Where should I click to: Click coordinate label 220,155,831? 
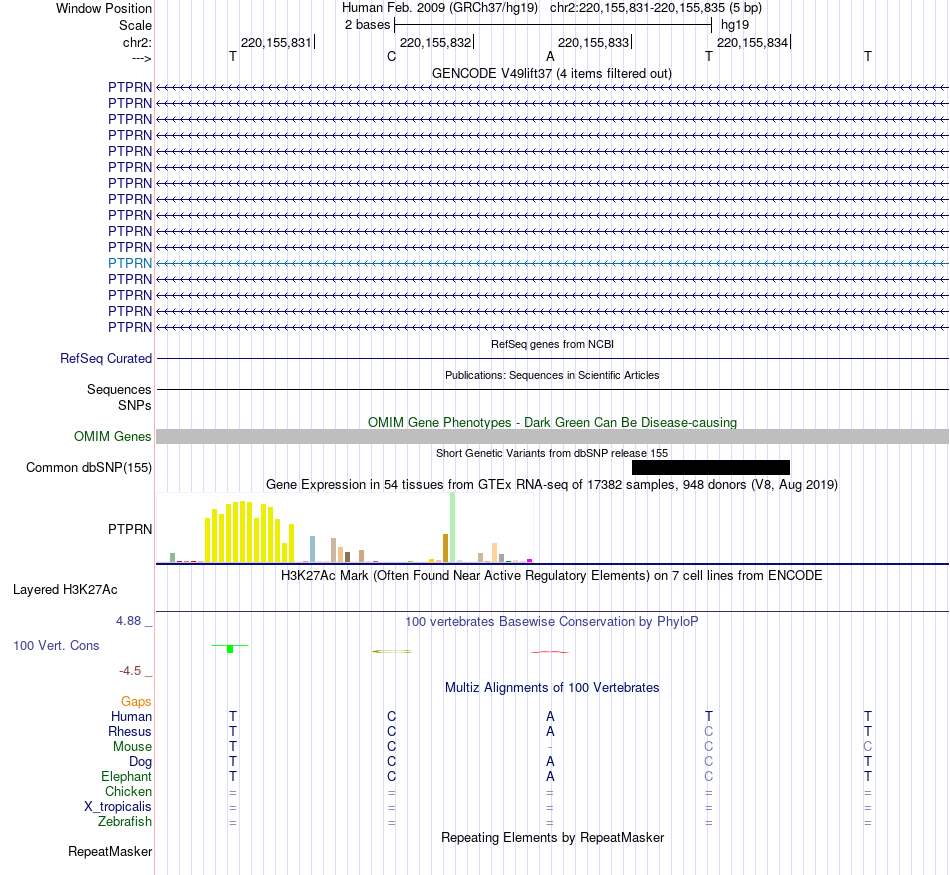point(276,42)
